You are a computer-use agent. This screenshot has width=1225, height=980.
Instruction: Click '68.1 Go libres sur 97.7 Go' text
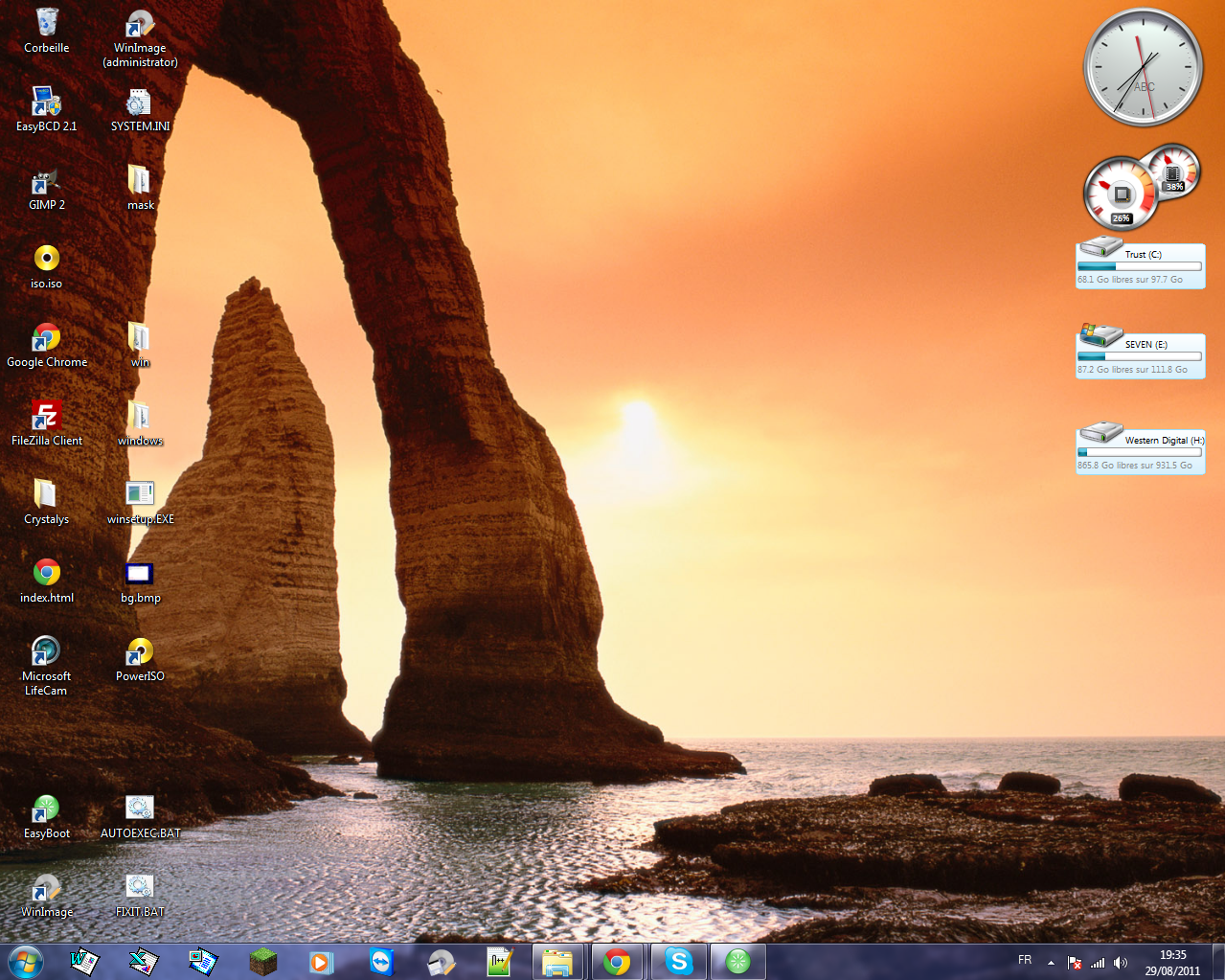tap(1130, 280)
